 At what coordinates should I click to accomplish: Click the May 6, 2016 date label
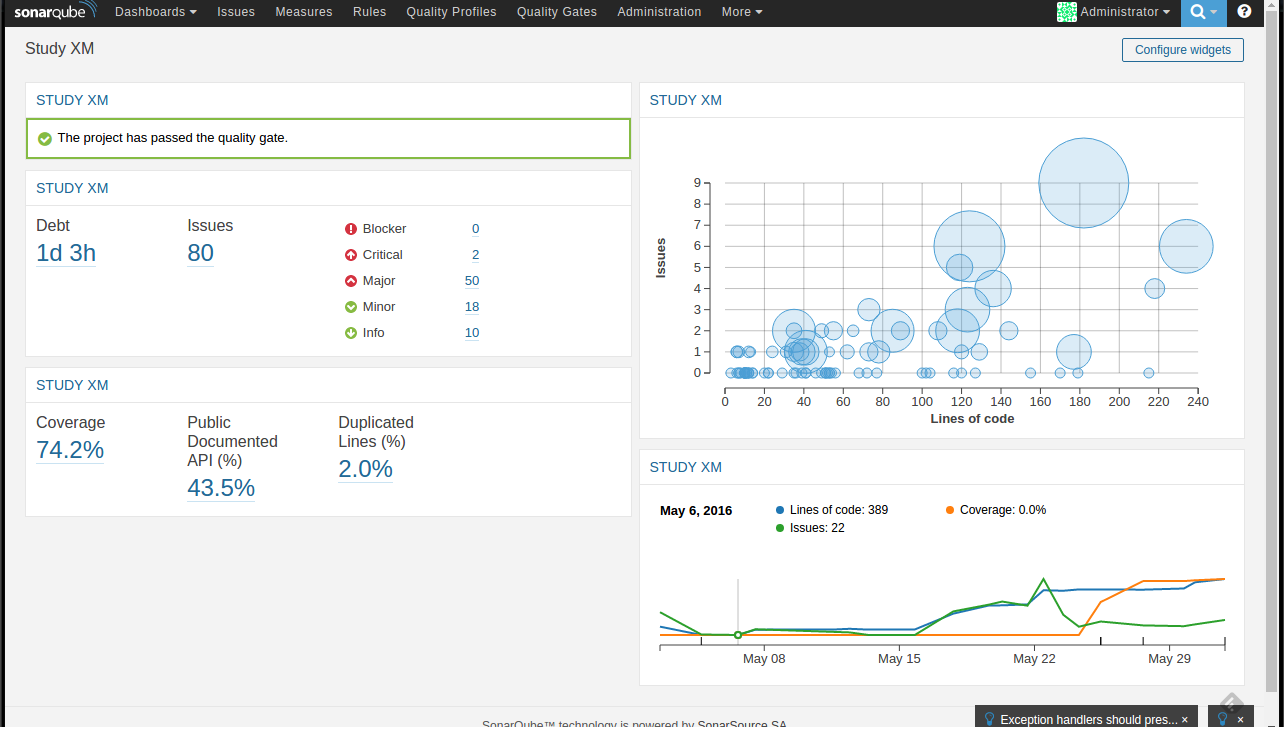[x=696, y=511]
